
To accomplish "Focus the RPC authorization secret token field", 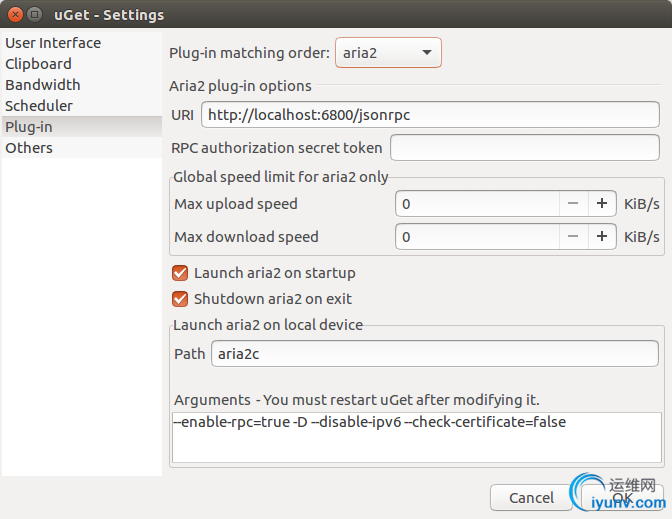I will point(525,148).
